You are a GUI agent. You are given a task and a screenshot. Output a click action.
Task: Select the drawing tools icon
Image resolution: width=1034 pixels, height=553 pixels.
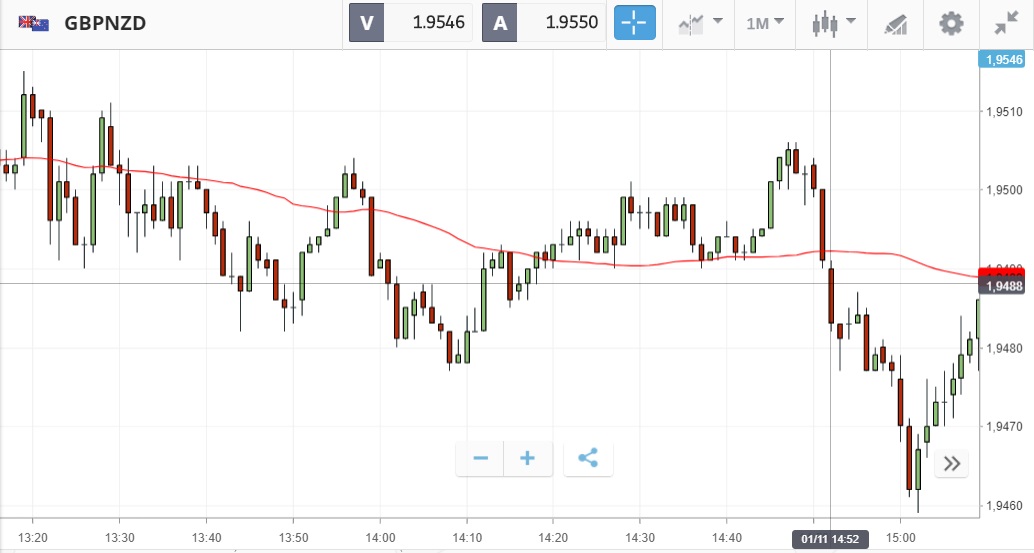pyautogui.click(x=895, y=23)
